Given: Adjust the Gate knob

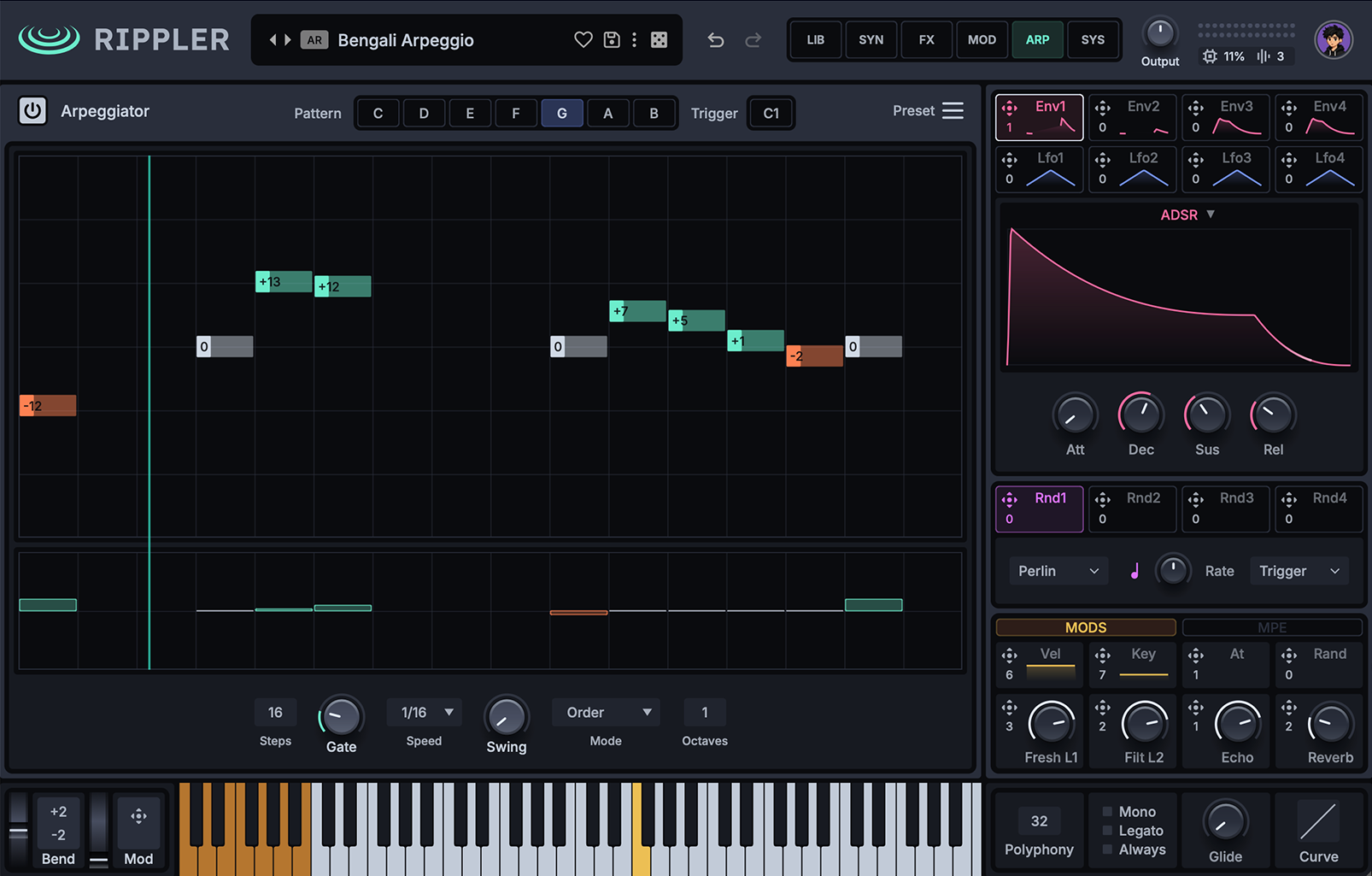Looking at the screenshot, I should [x=341, y=716].
